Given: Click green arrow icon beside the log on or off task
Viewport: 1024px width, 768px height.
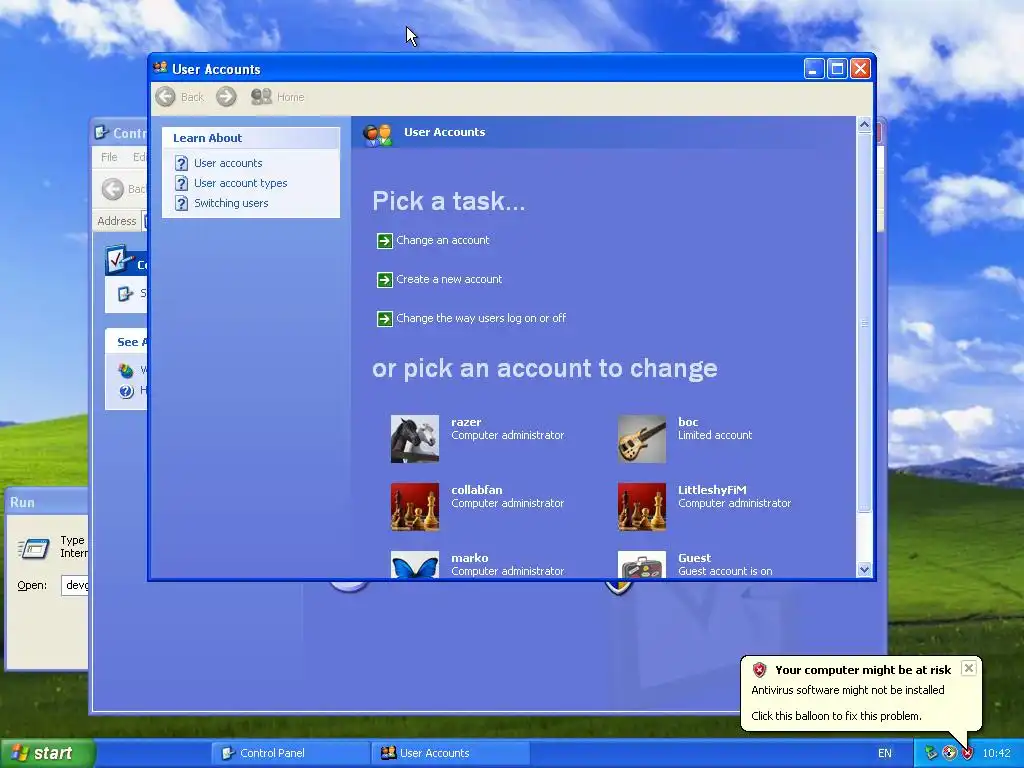Looking at the screenshot, I should 385,319.
